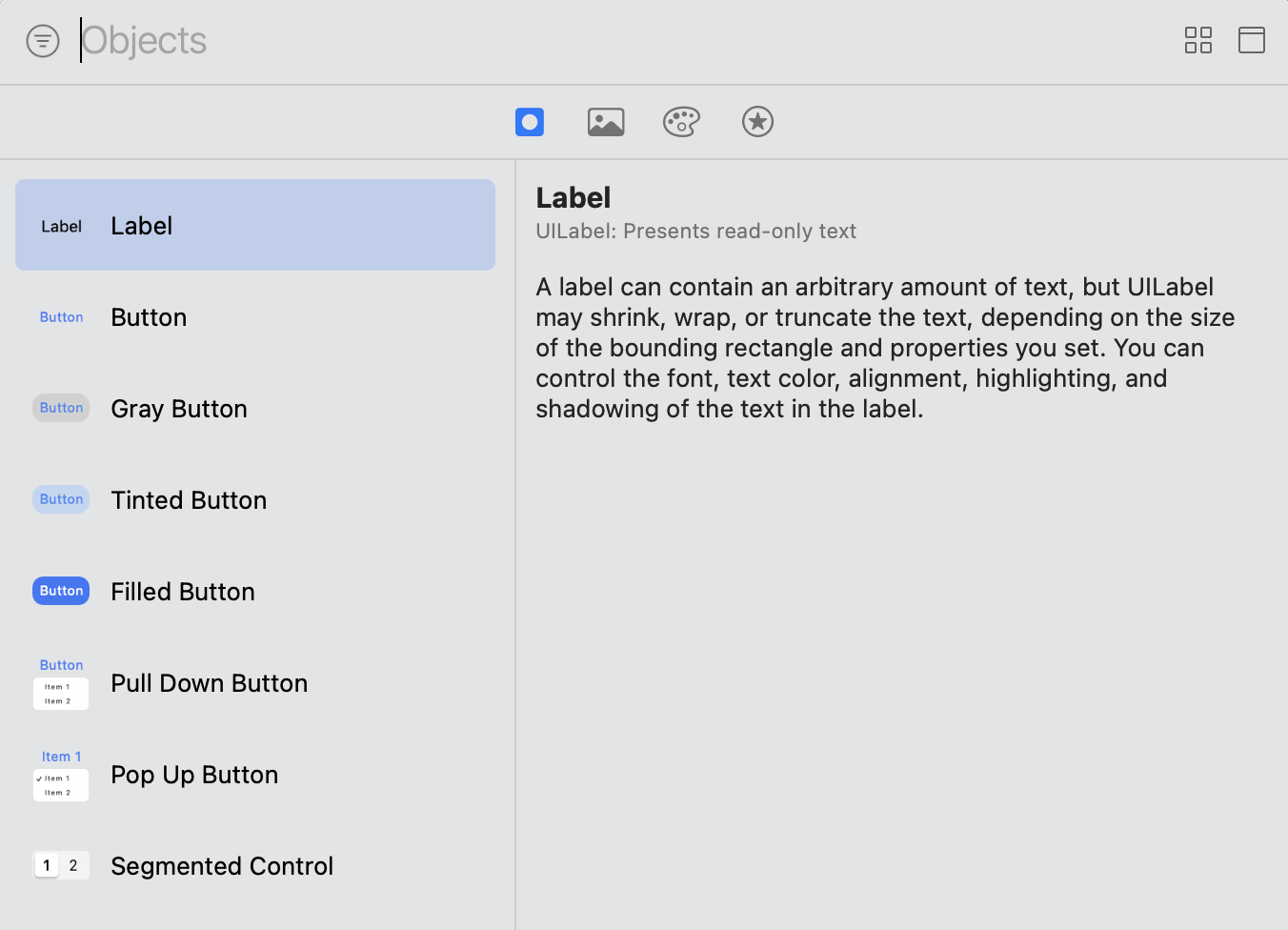This screenshot has width=1288, height=930.
Task: Choose the plain Button object
Action: (255, 317)
